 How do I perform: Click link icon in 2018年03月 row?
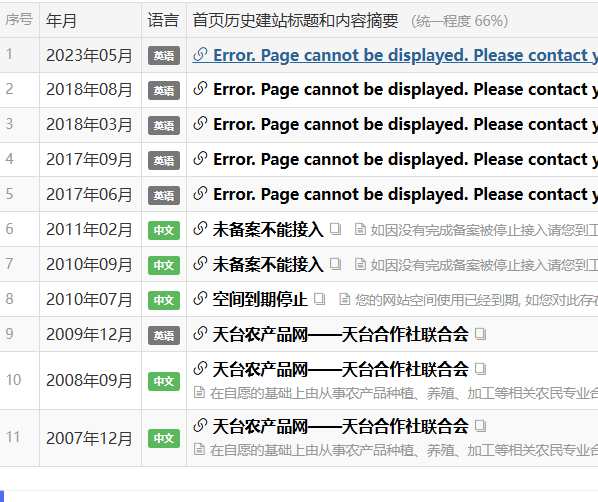pyautogui.click(x=200, y=124)
